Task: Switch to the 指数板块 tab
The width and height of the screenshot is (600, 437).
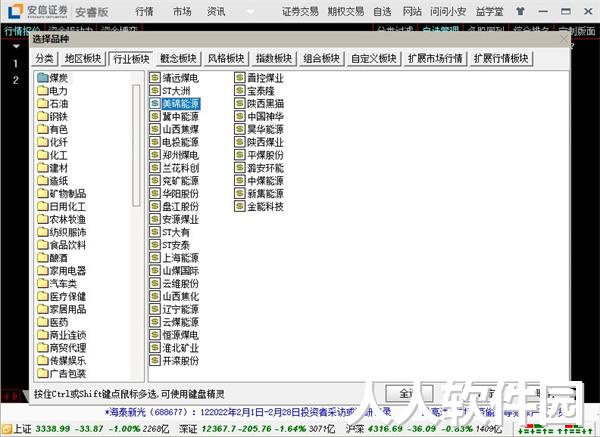Action: (274, 59)
